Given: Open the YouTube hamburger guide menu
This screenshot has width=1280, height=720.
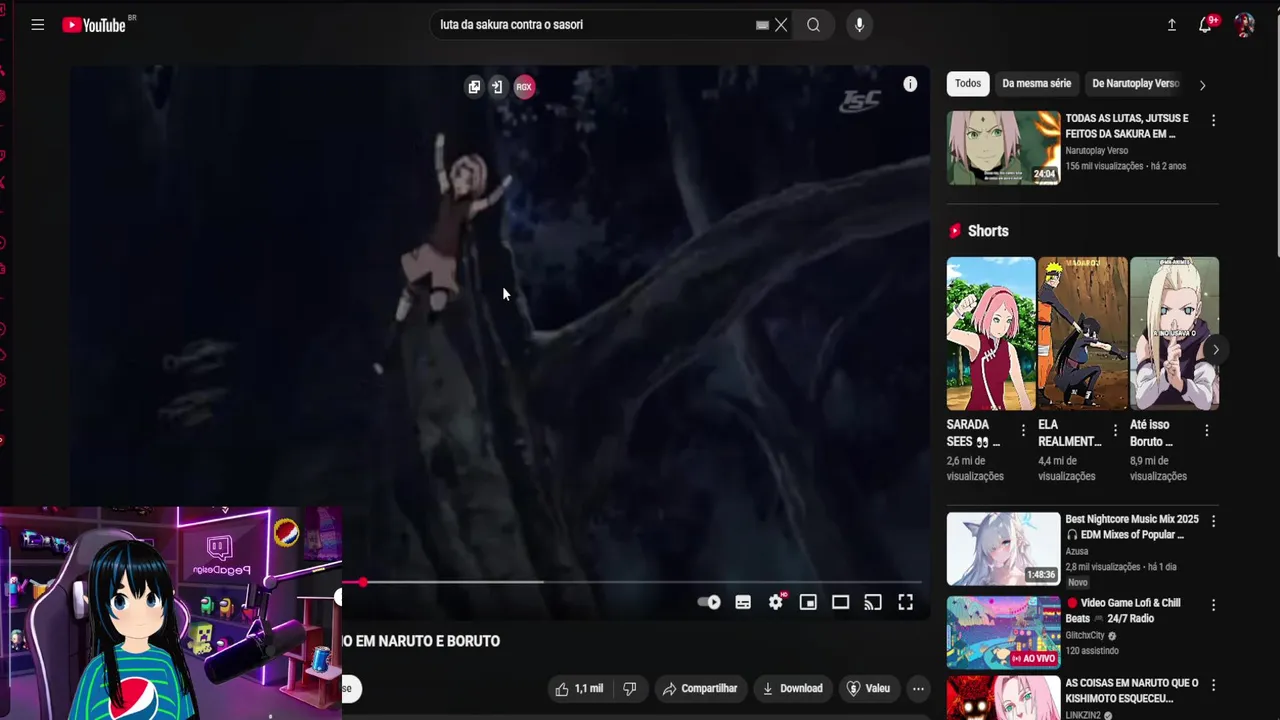Looking at the screenshot, I should (x=37, y=25).
